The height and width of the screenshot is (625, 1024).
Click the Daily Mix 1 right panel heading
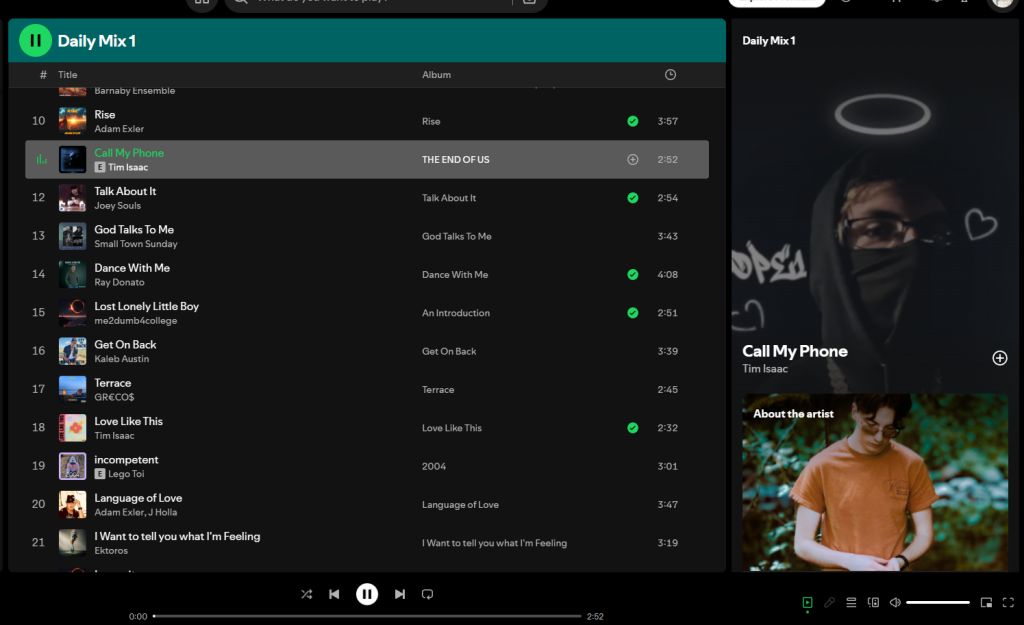[x=769, y=40]
